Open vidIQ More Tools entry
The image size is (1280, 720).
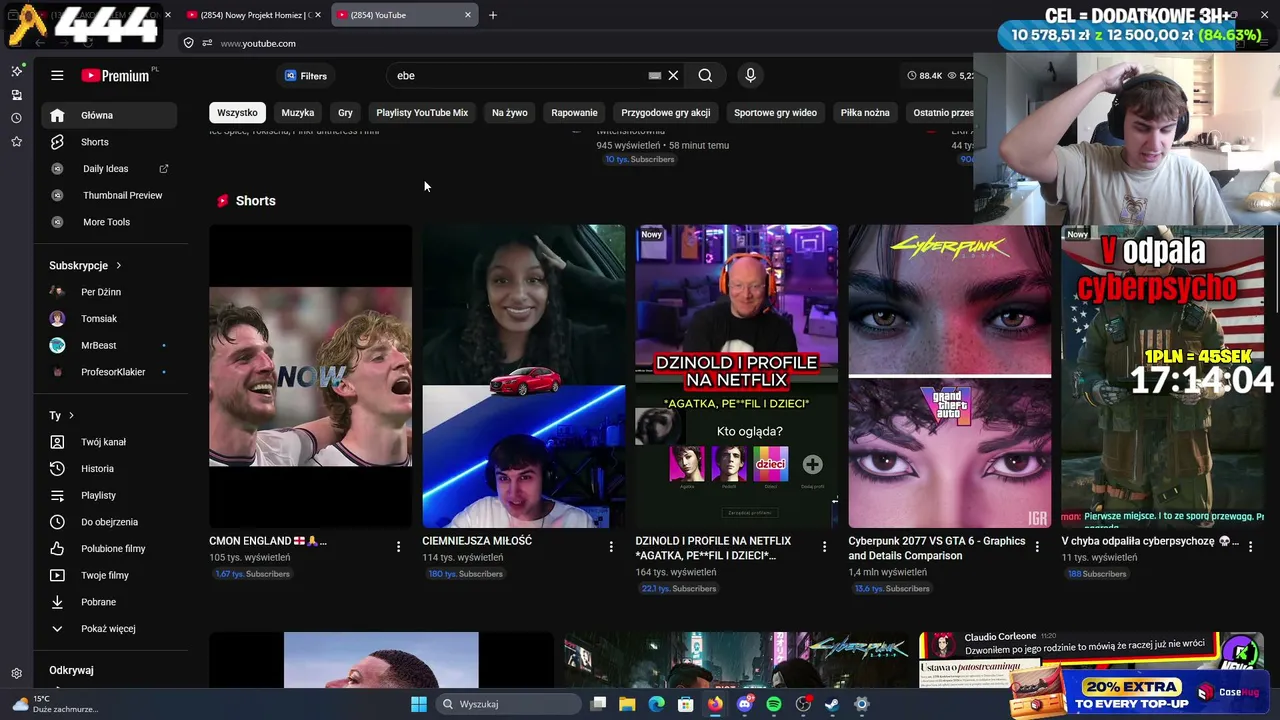110,222
